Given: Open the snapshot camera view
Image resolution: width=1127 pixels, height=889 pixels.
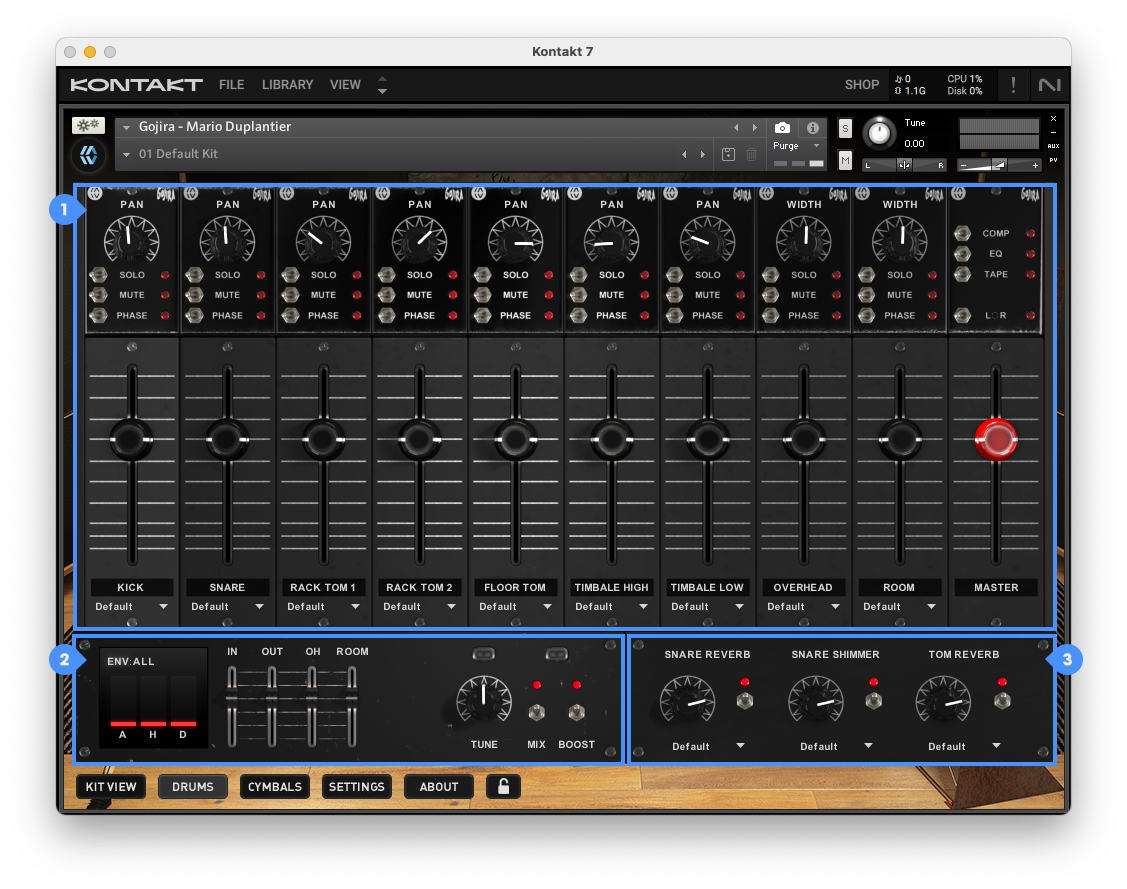Looking at the screenshot, I should 782,128.
